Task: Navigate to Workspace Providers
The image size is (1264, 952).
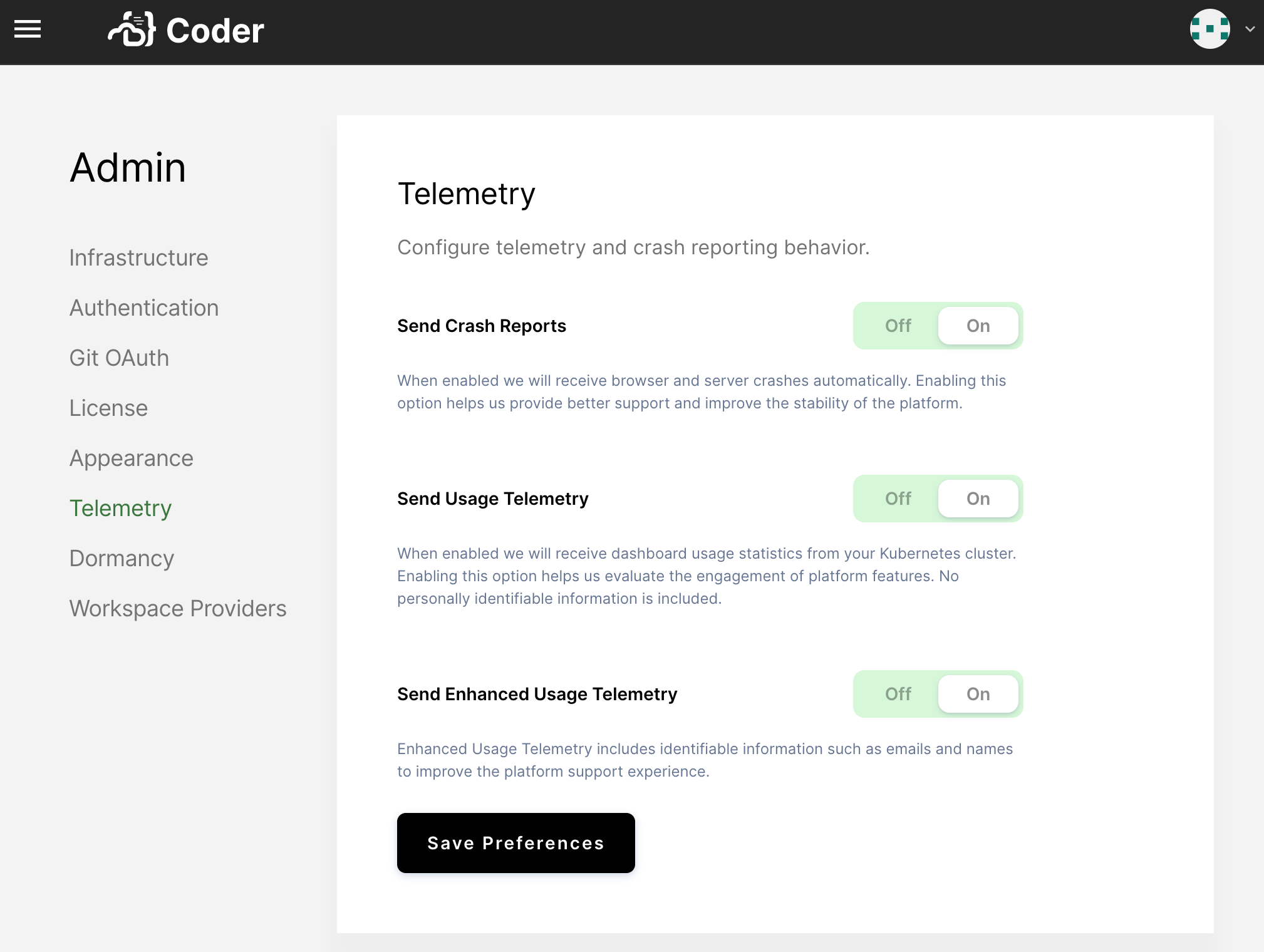Action: 177,608
